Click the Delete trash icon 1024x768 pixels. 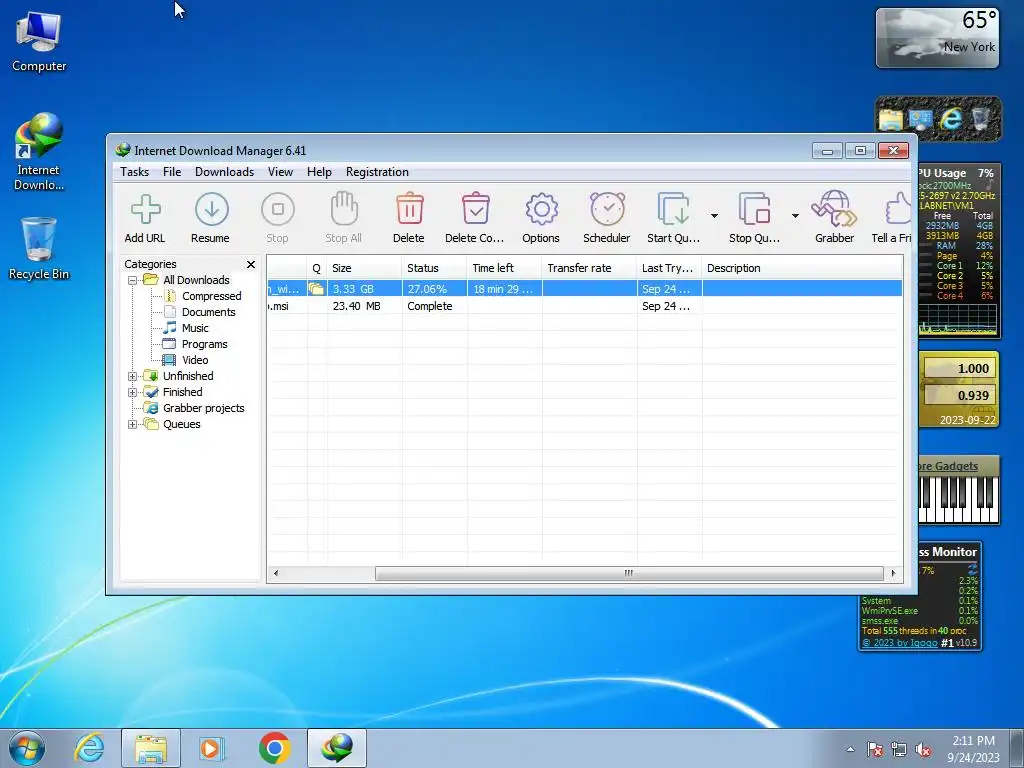409,217
